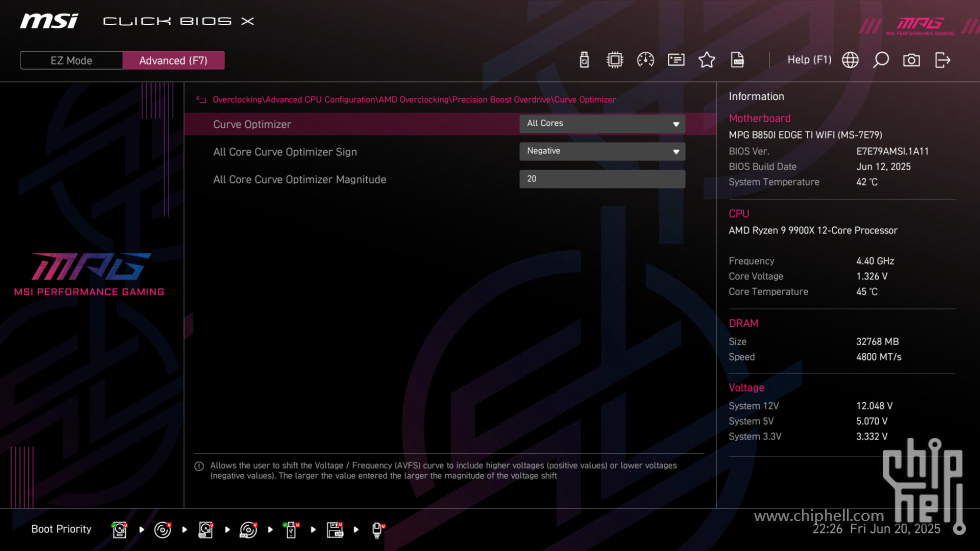Select the Curve Optimizer setting row label

click(x=252, y=124)
